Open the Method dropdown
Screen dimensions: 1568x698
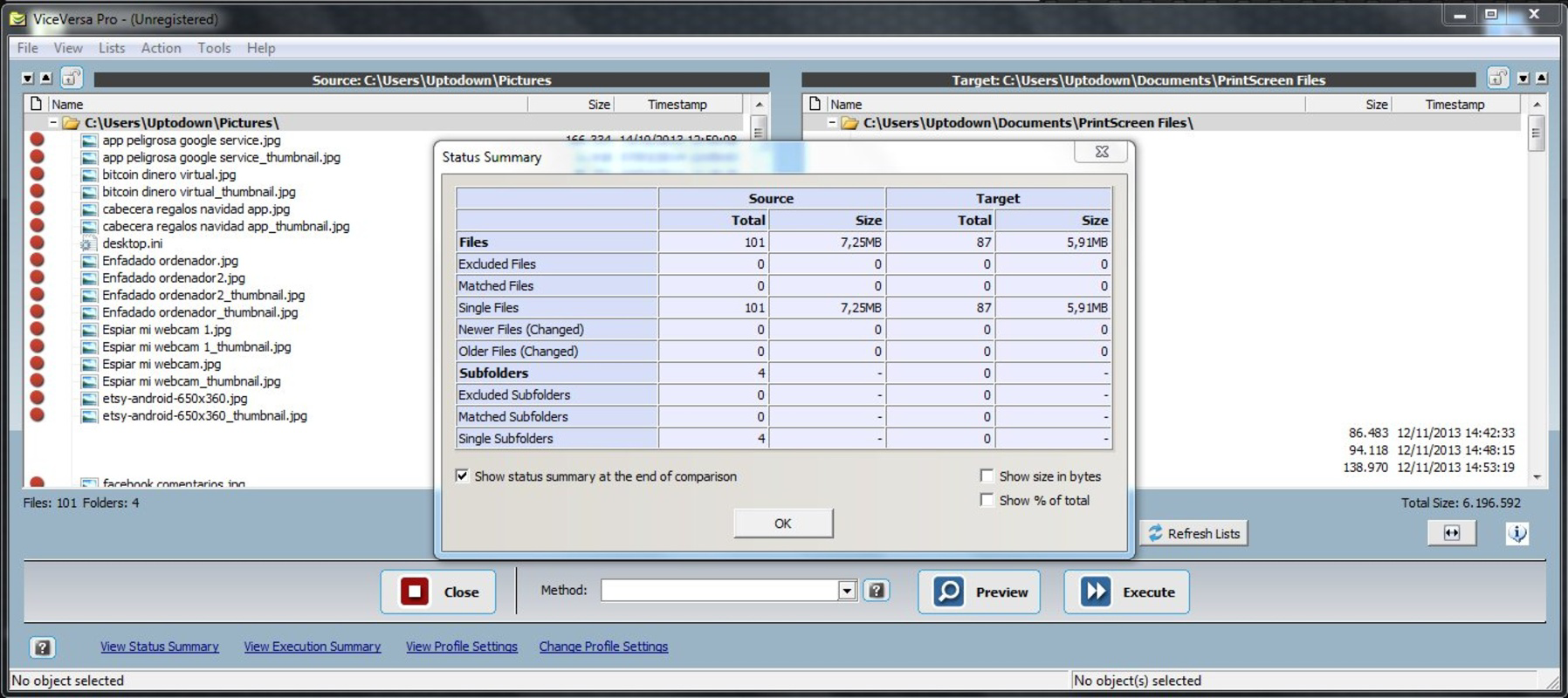[x=846, y=591]
